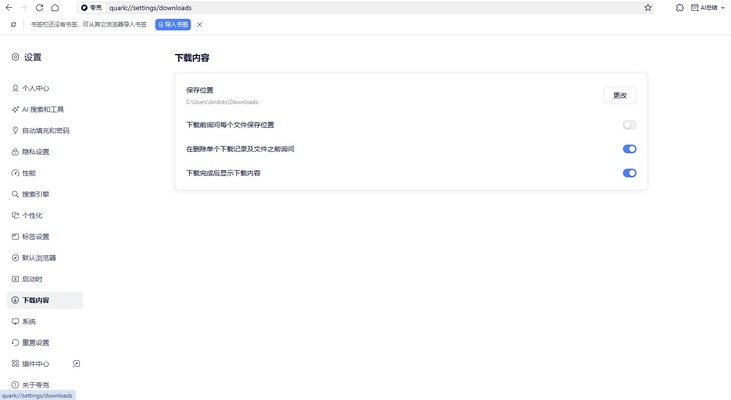The height and width of the screenshot is (400, 731).
Task: Select 启动时 in the sidebar
Action: (x=27, y=279)
